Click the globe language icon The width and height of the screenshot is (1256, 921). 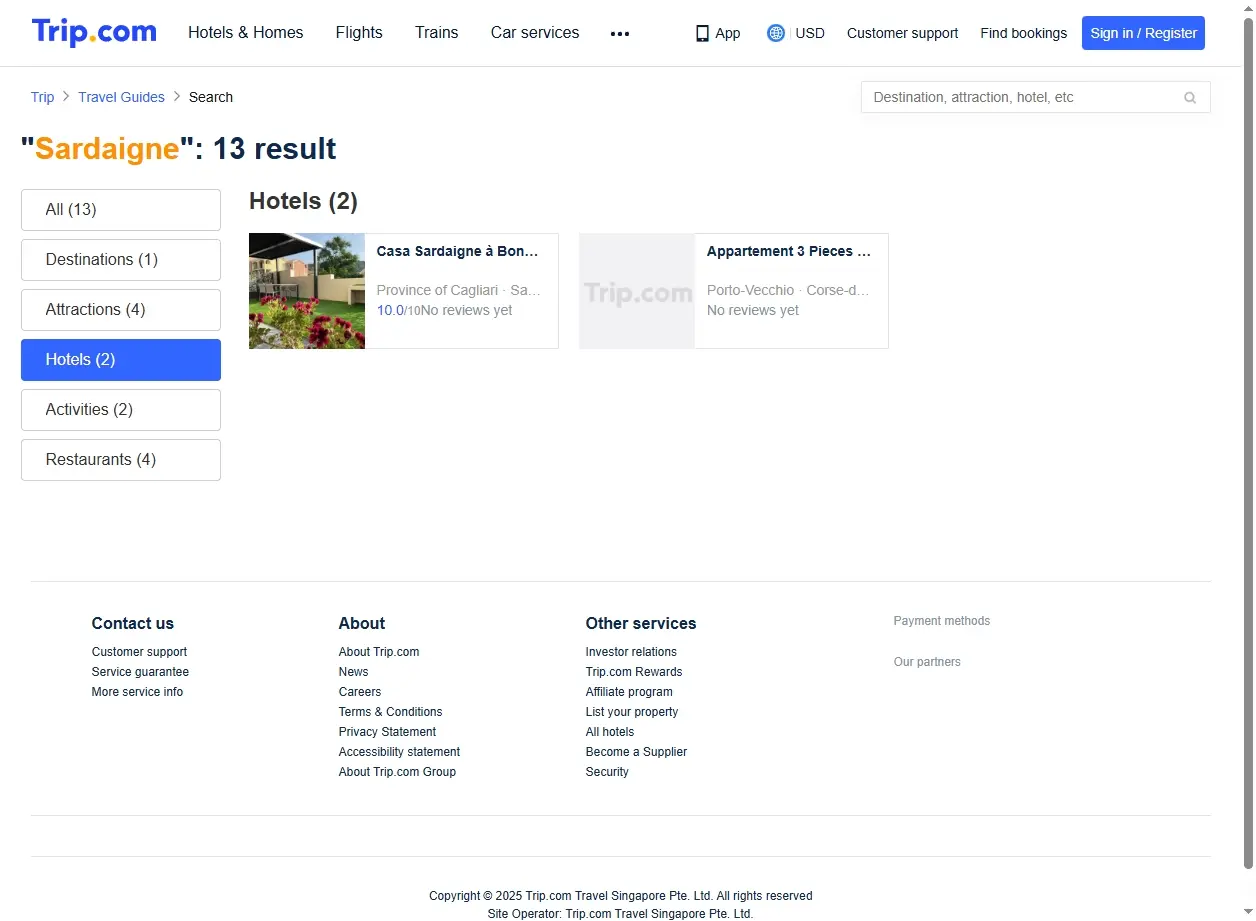776,33
